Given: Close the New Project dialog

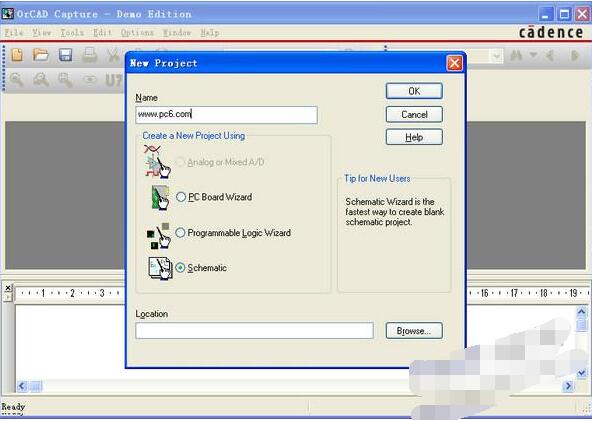Looking at the screenshot, I should pyautogui.click(x=454, y=63).
